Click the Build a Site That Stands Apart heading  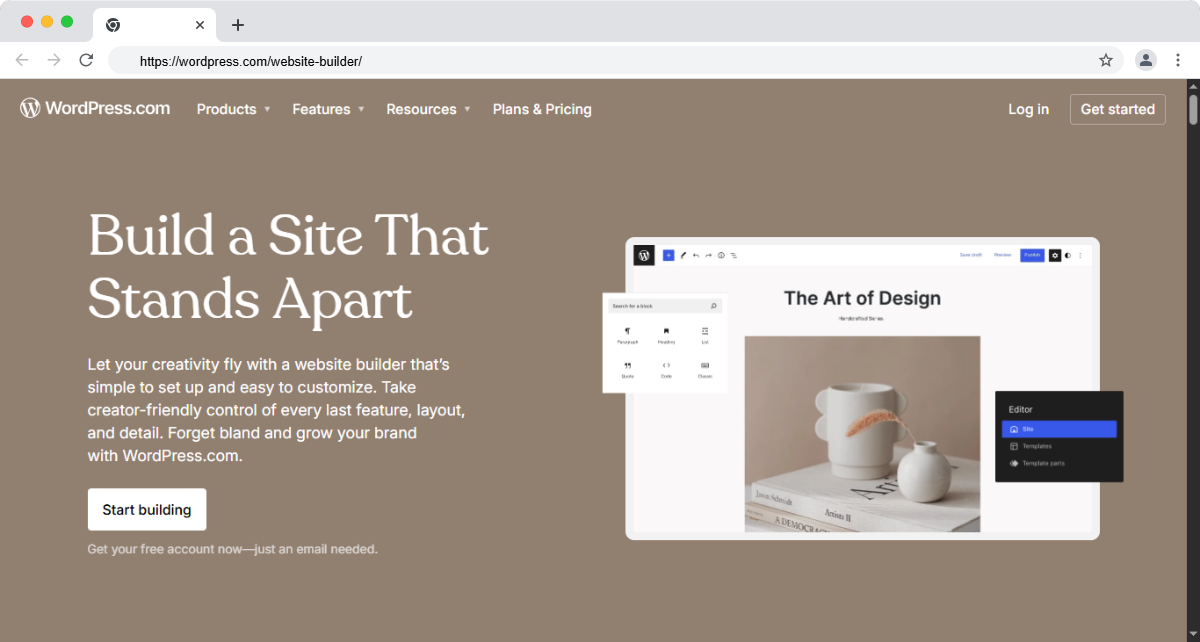pos(288,267)
